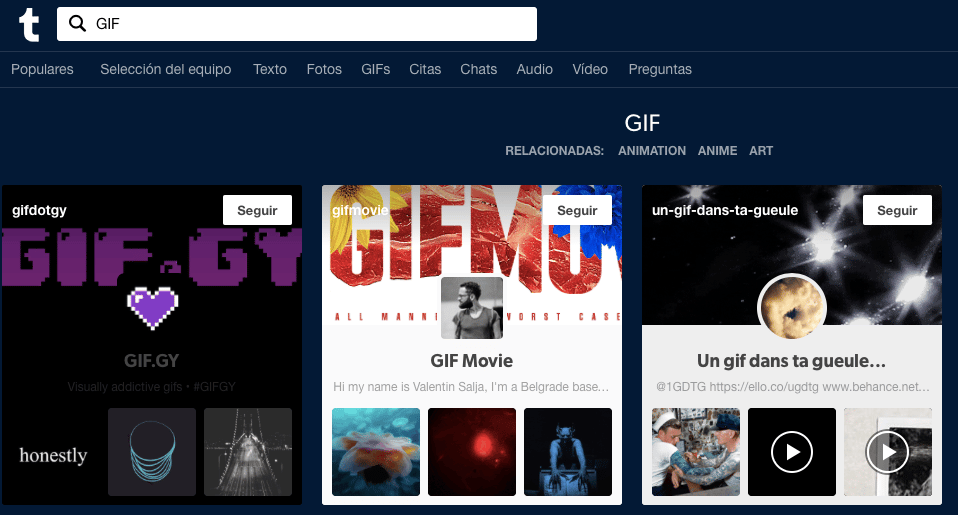Viewport: 958px width, 515px height.
Task: Open the gifmovie blog name link
Action: [x=360, y=210]
